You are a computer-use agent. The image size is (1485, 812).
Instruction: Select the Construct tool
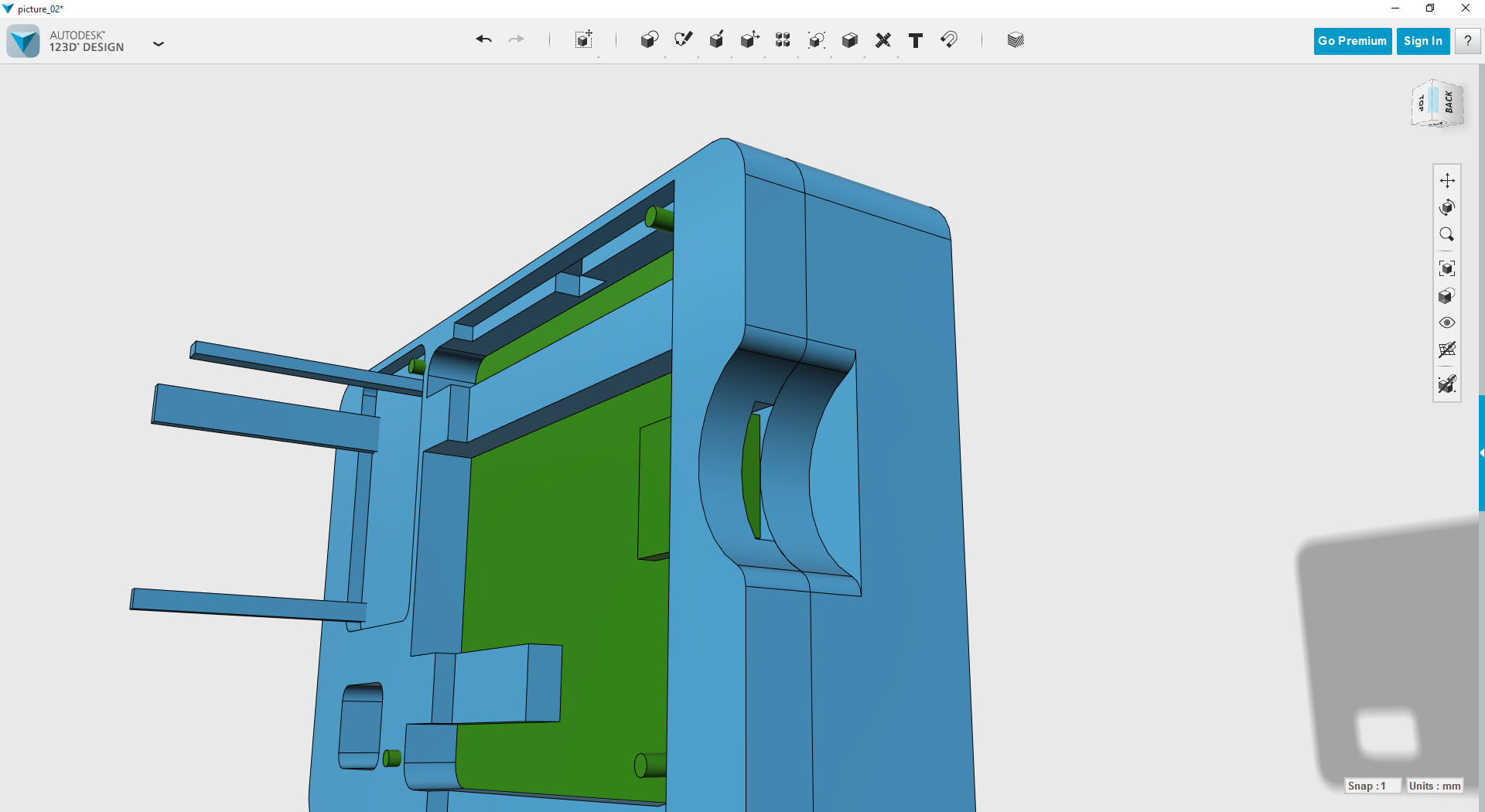tap(716, 39)
